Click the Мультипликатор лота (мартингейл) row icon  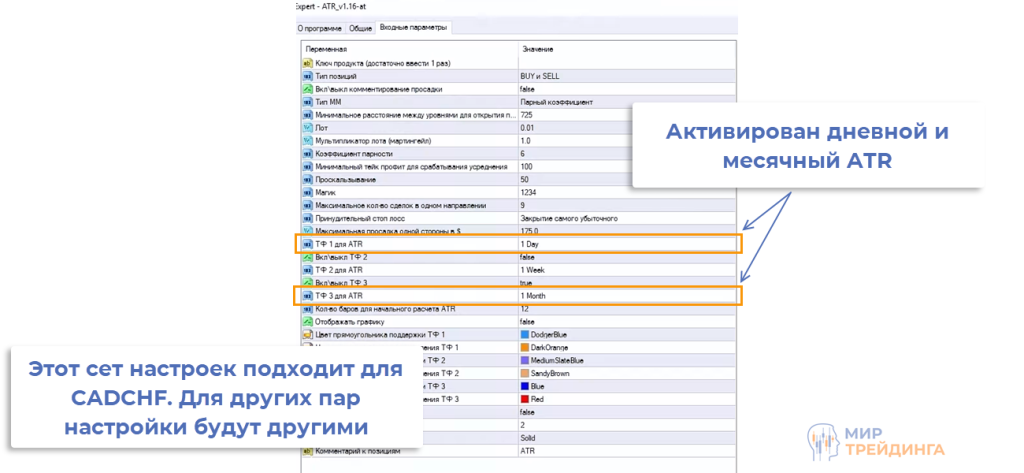[x=308, y=140]
